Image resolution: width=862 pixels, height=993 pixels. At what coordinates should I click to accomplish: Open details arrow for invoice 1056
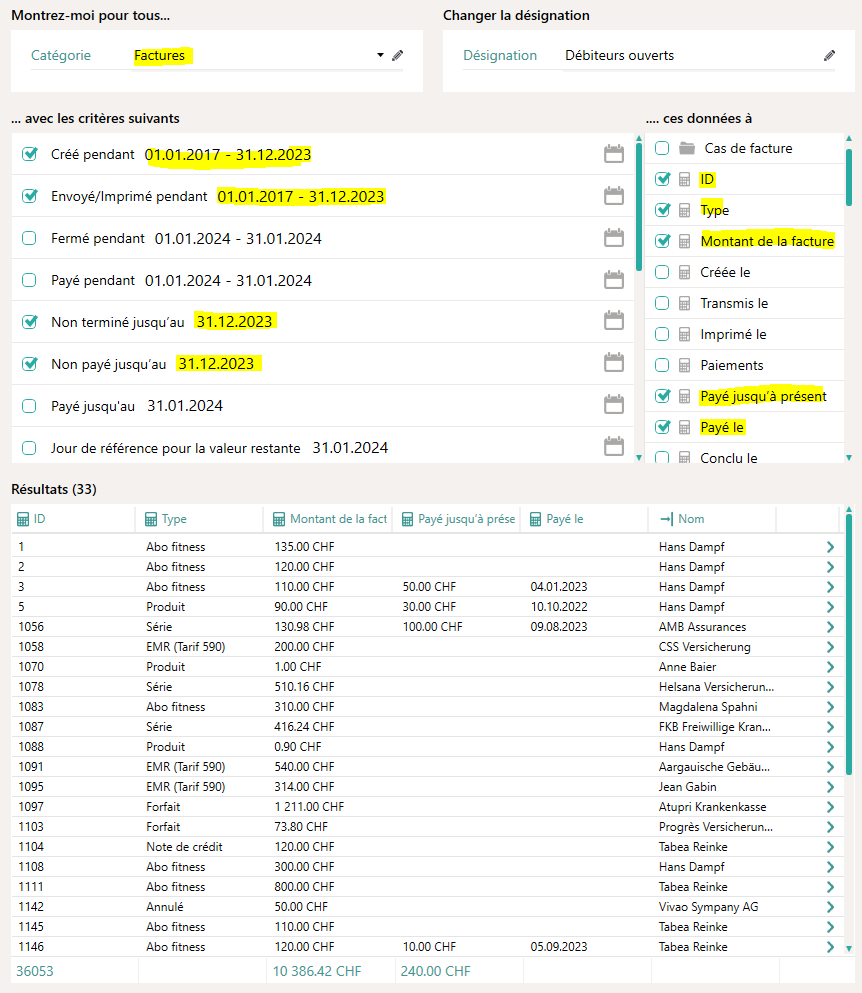[830, 627]
